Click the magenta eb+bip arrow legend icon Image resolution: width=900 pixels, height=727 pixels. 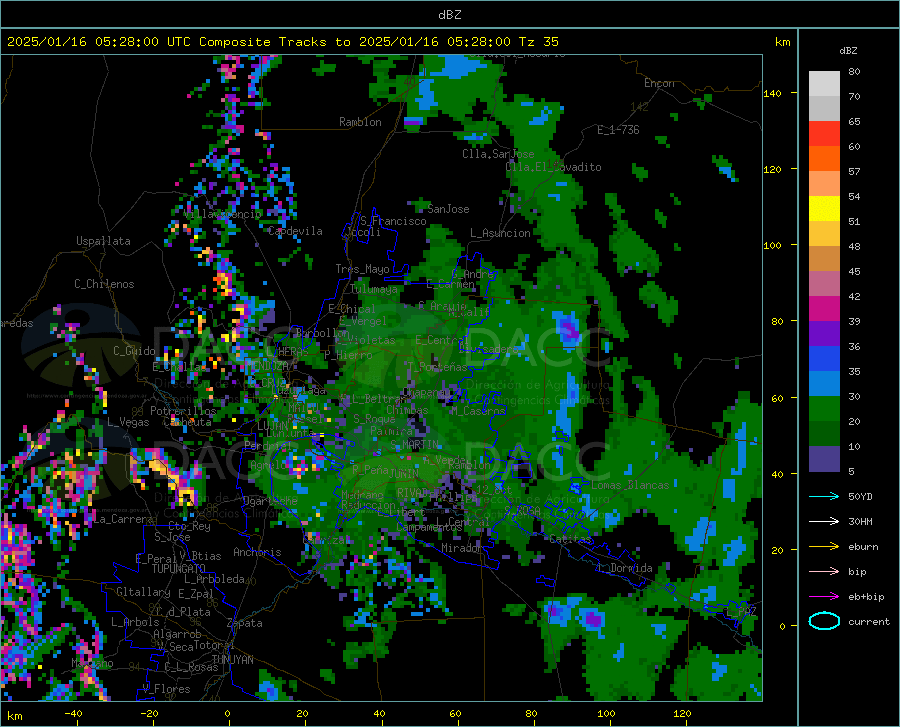824,597
